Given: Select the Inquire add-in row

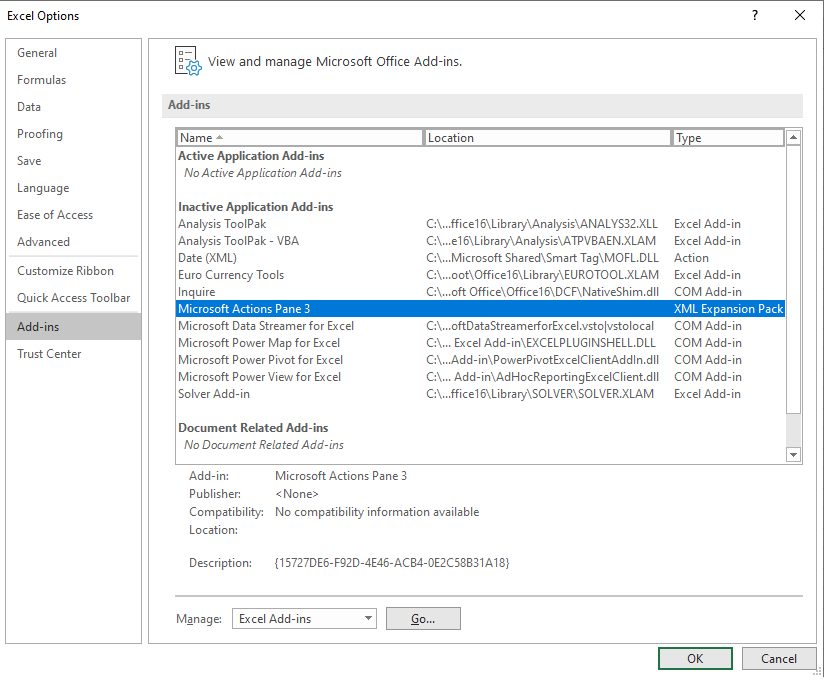Looking at the screenshot, I should click(480, 292).
